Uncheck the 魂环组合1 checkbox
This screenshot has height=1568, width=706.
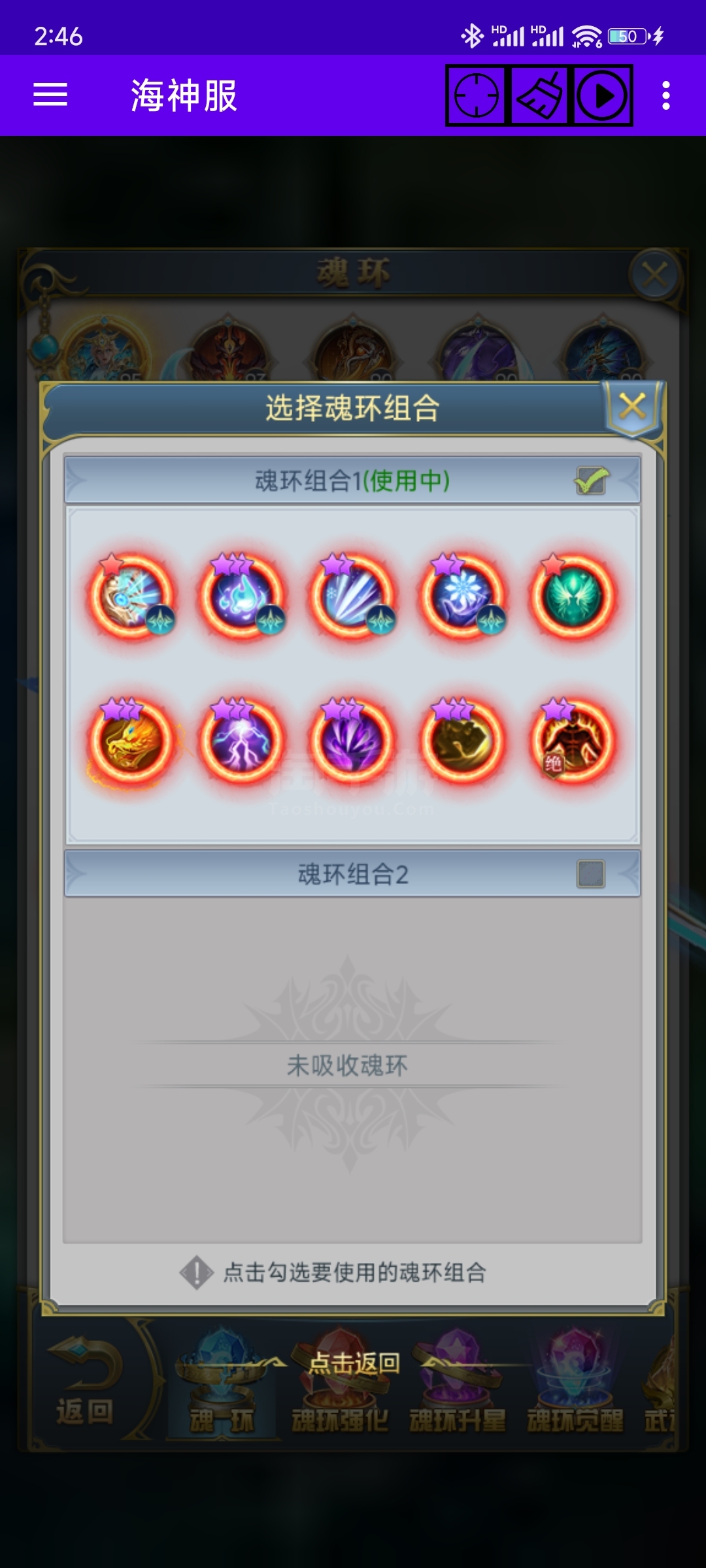point(591,481)
